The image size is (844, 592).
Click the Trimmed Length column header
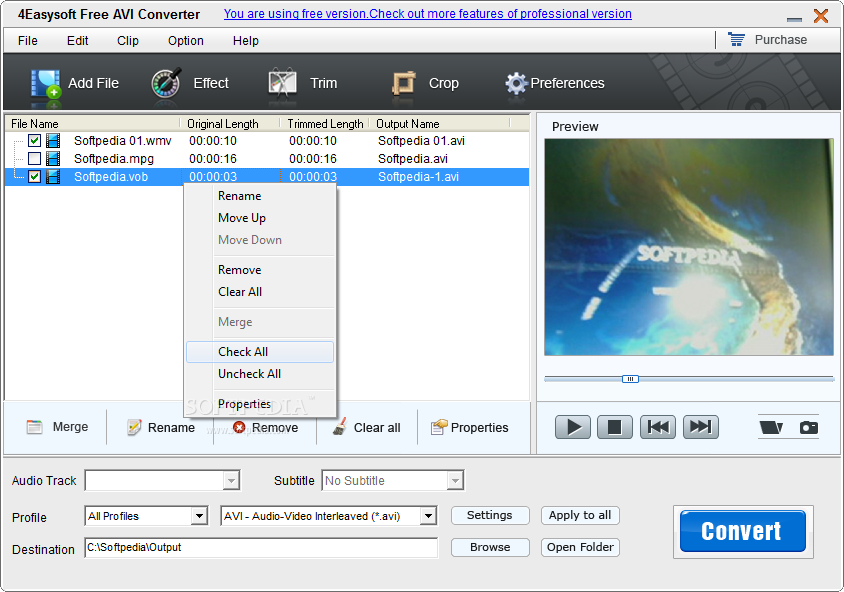pos(325,124)
